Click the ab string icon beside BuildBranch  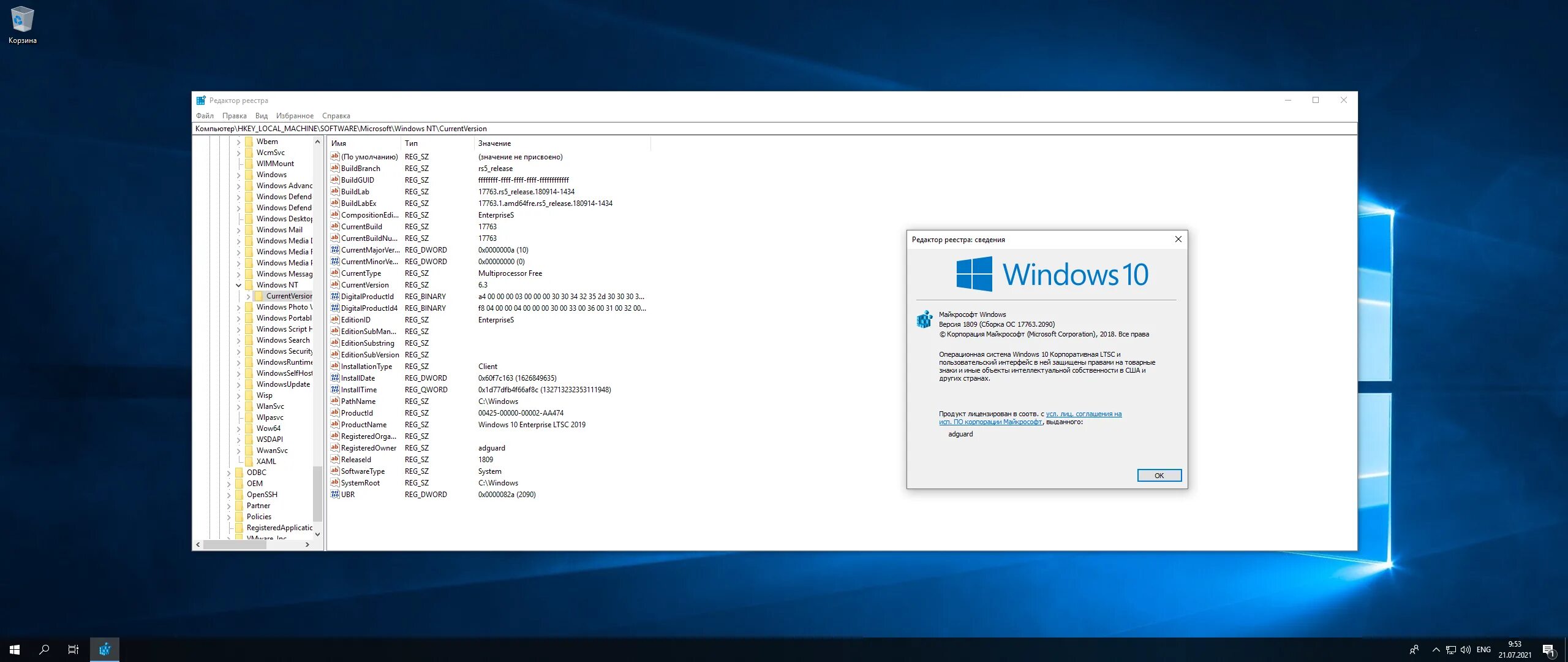pyautogui.click(x=334, y=168)
